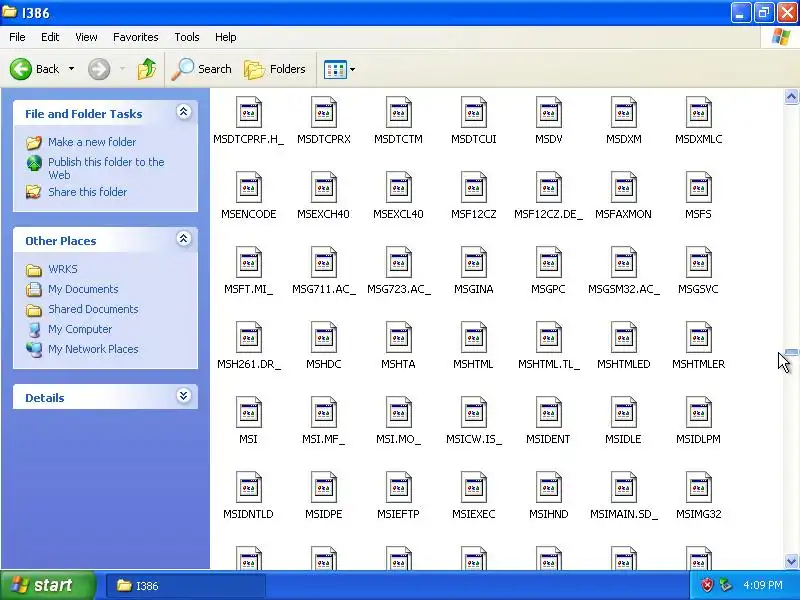Click the red security shield tray icon

click(x=707, y=585)
